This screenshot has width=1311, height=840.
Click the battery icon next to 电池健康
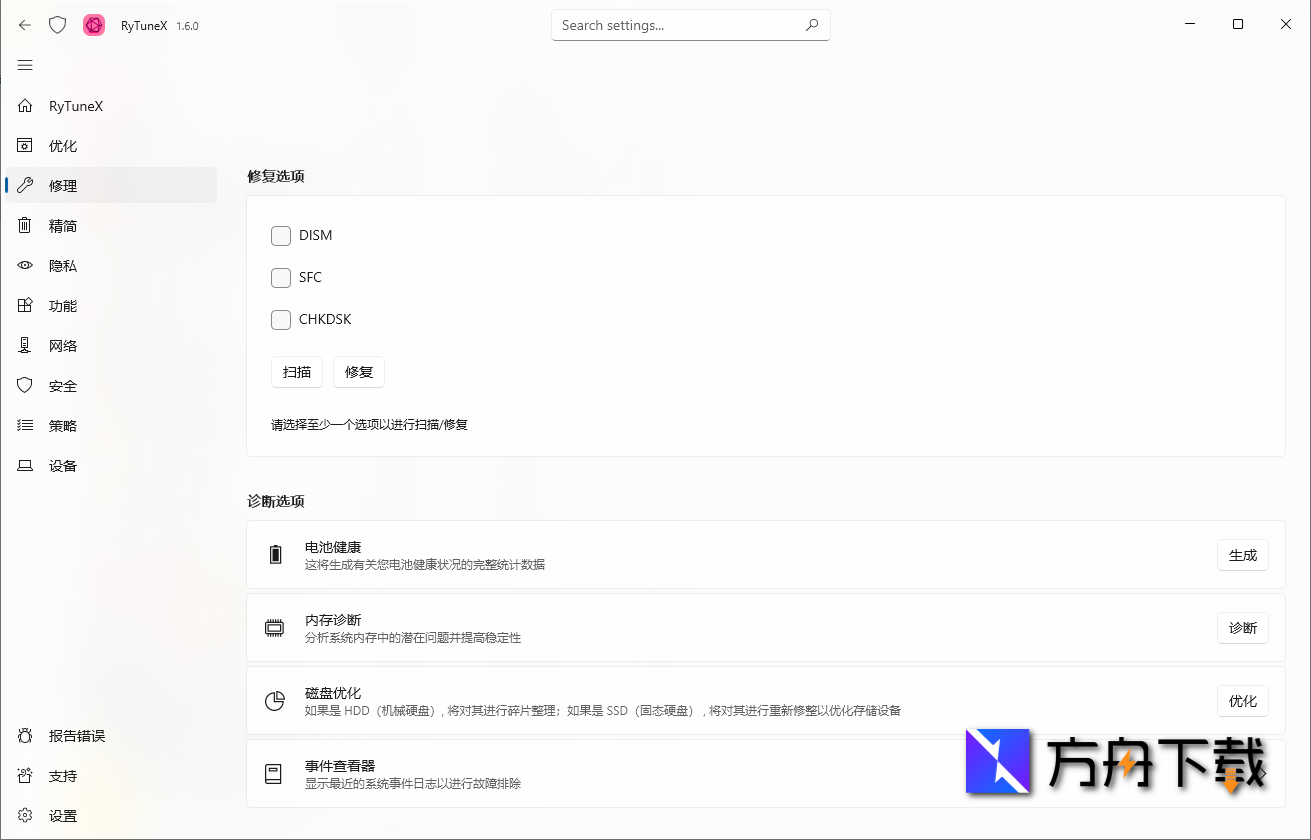click(x=275, y=554)
